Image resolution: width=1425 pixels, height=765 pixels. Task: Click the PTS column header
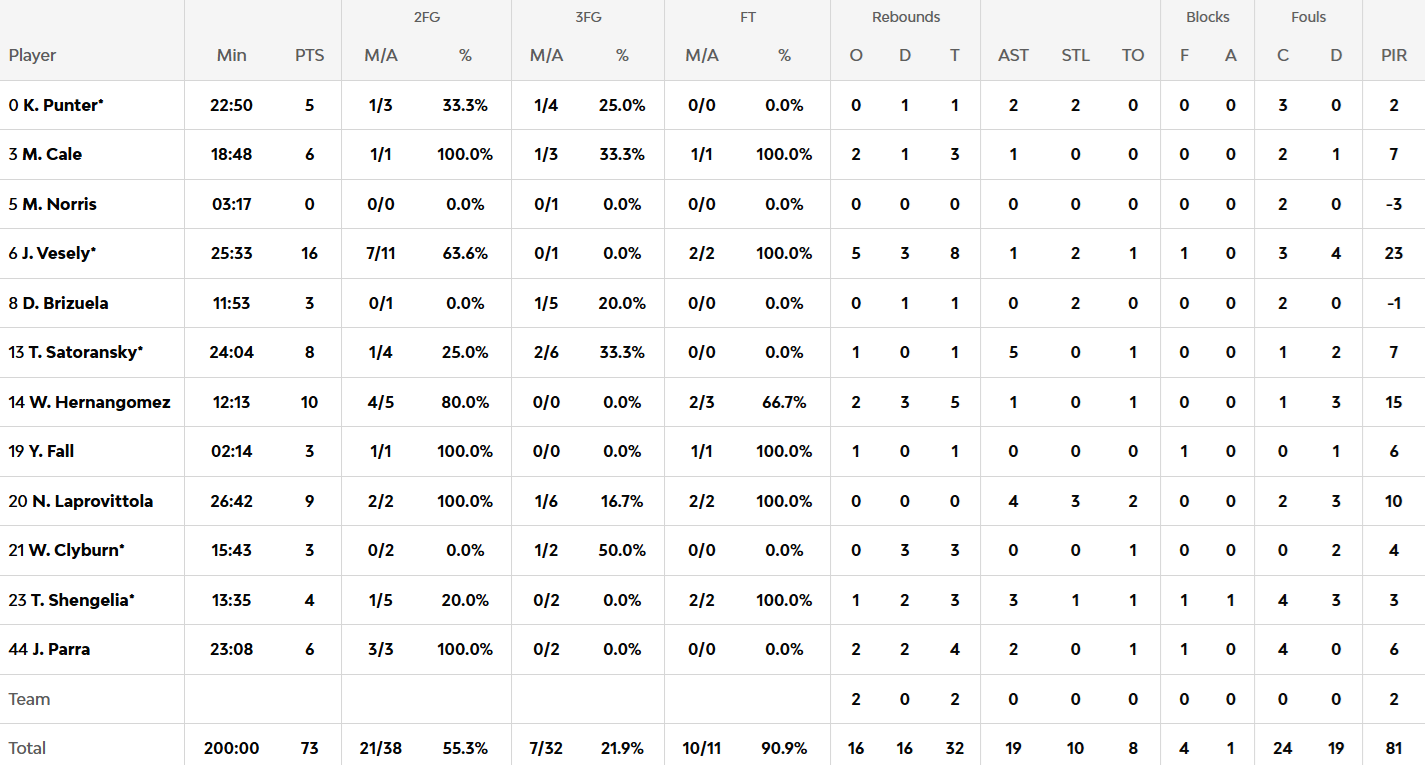310,55
